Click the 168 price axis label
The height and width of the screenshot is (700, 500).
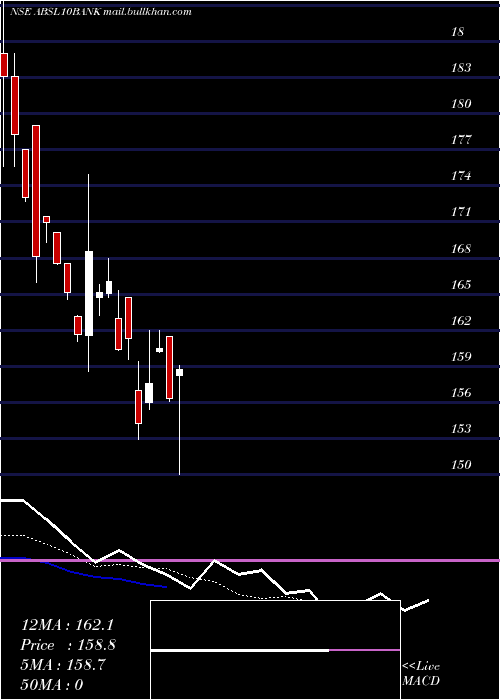(461, 249)
